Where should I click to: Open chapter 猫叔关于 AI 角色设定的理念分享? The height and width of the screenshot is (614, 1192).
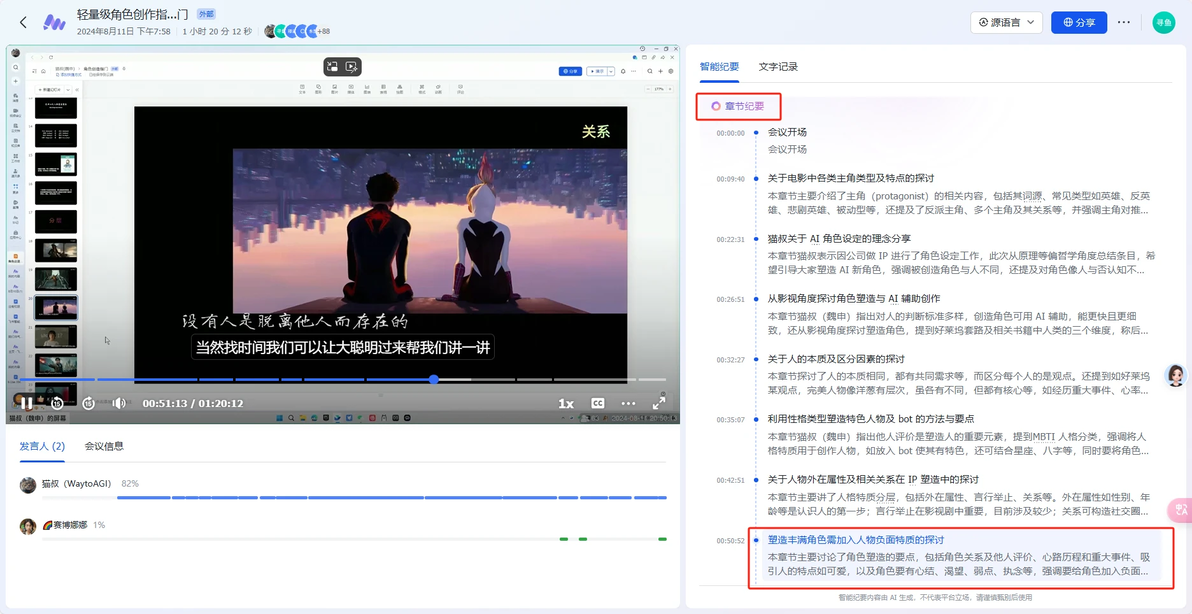[x=839, y=239]
